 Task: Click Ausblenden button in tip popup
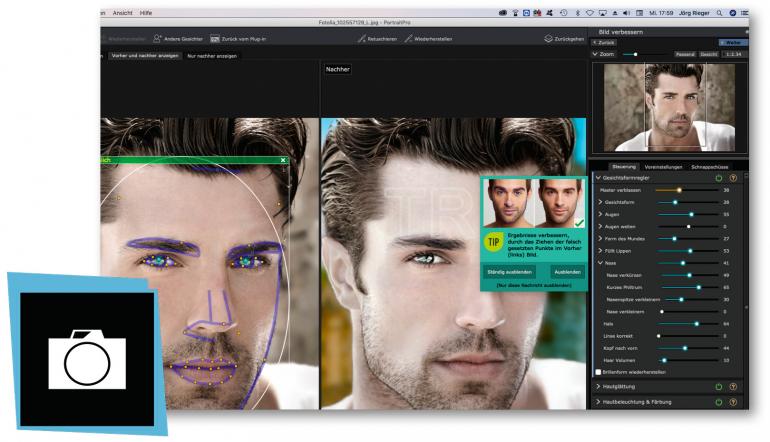[567, 272]
